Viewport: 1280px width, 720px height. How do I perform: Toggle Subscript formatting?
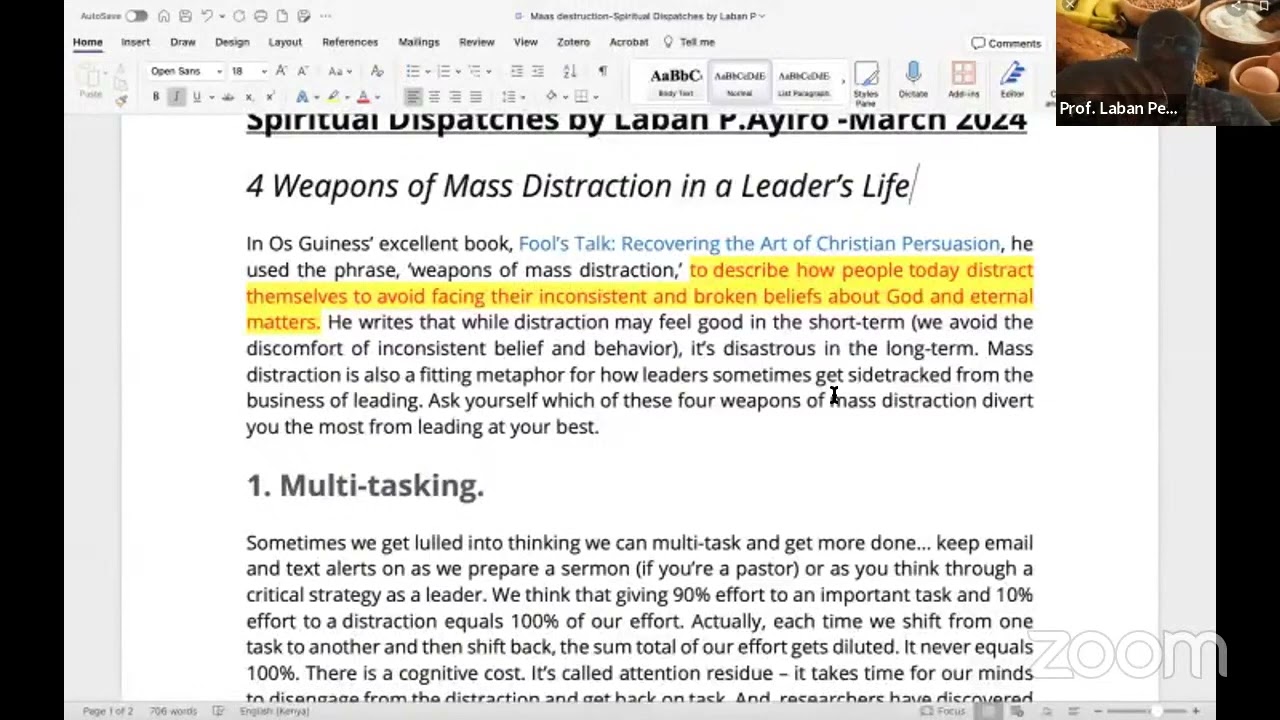click(x=249, y=97)
